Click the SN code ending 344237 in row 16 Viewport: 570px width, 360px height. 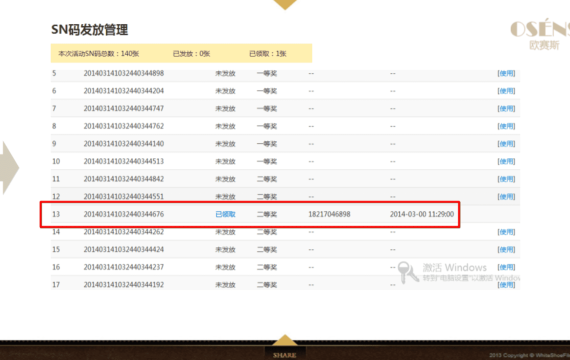click(x=124, y=267)
